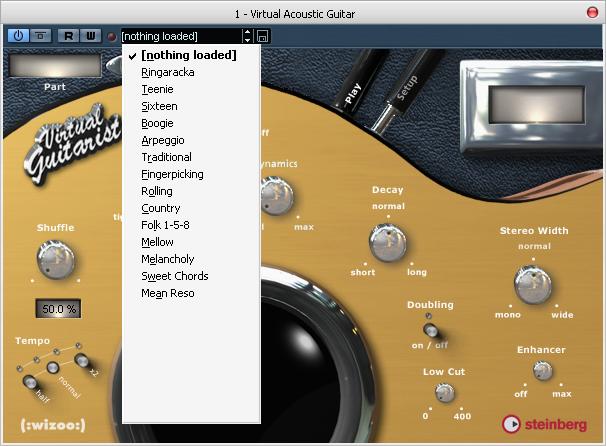Toggle the Doubling on/off switch

click(x=430, y=327)
